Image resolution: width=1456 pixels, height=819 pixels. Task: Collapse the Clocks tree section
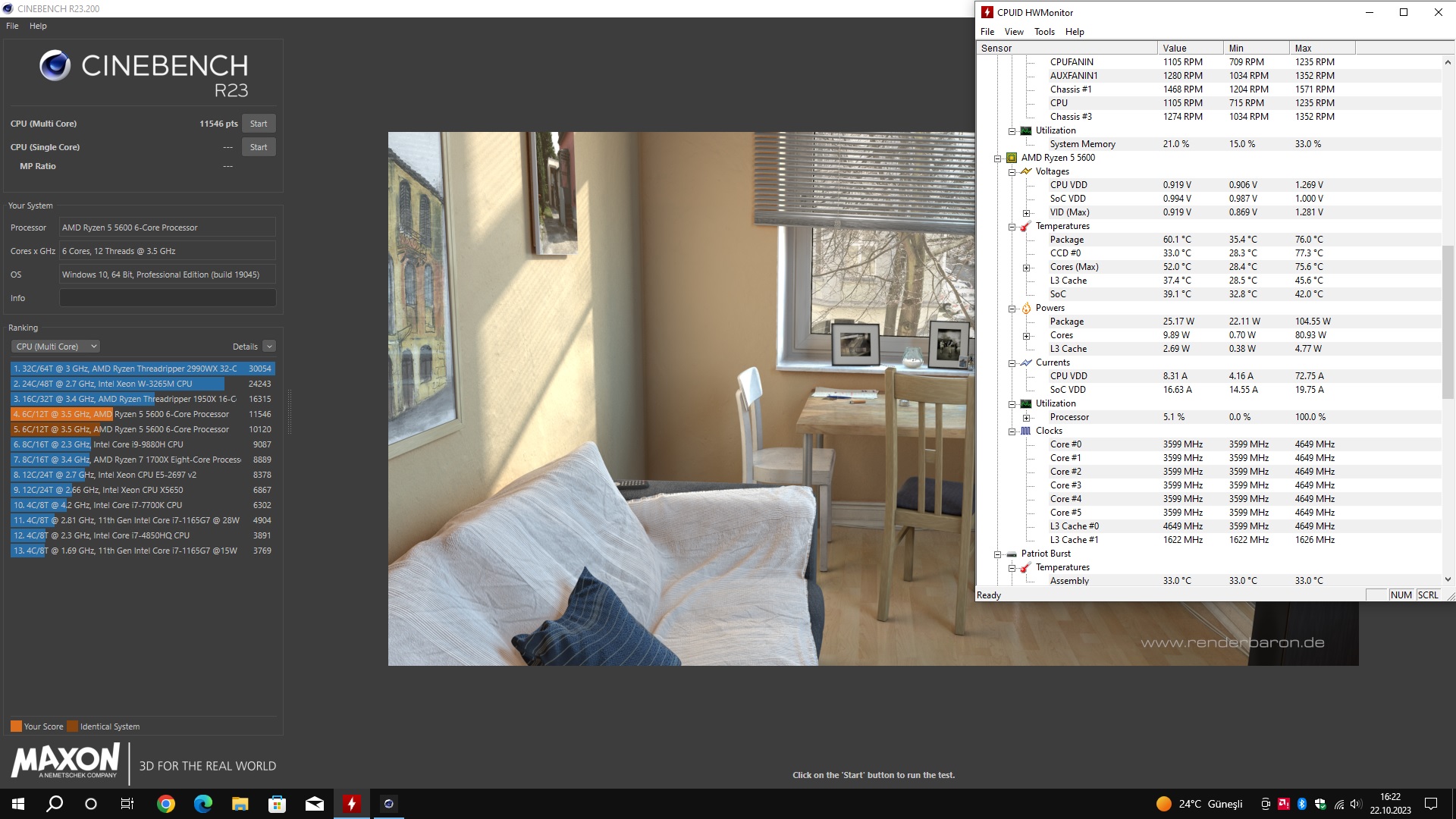(x=1012, y=431)
